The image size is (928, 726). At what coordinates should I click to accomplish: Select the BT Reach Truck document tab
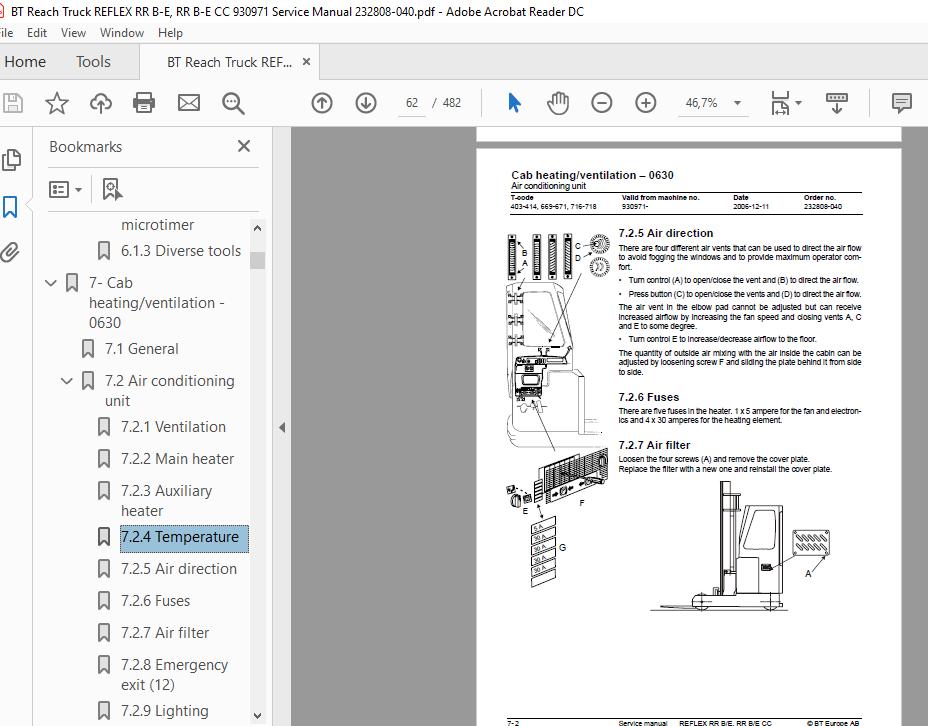tap(229, 62)
